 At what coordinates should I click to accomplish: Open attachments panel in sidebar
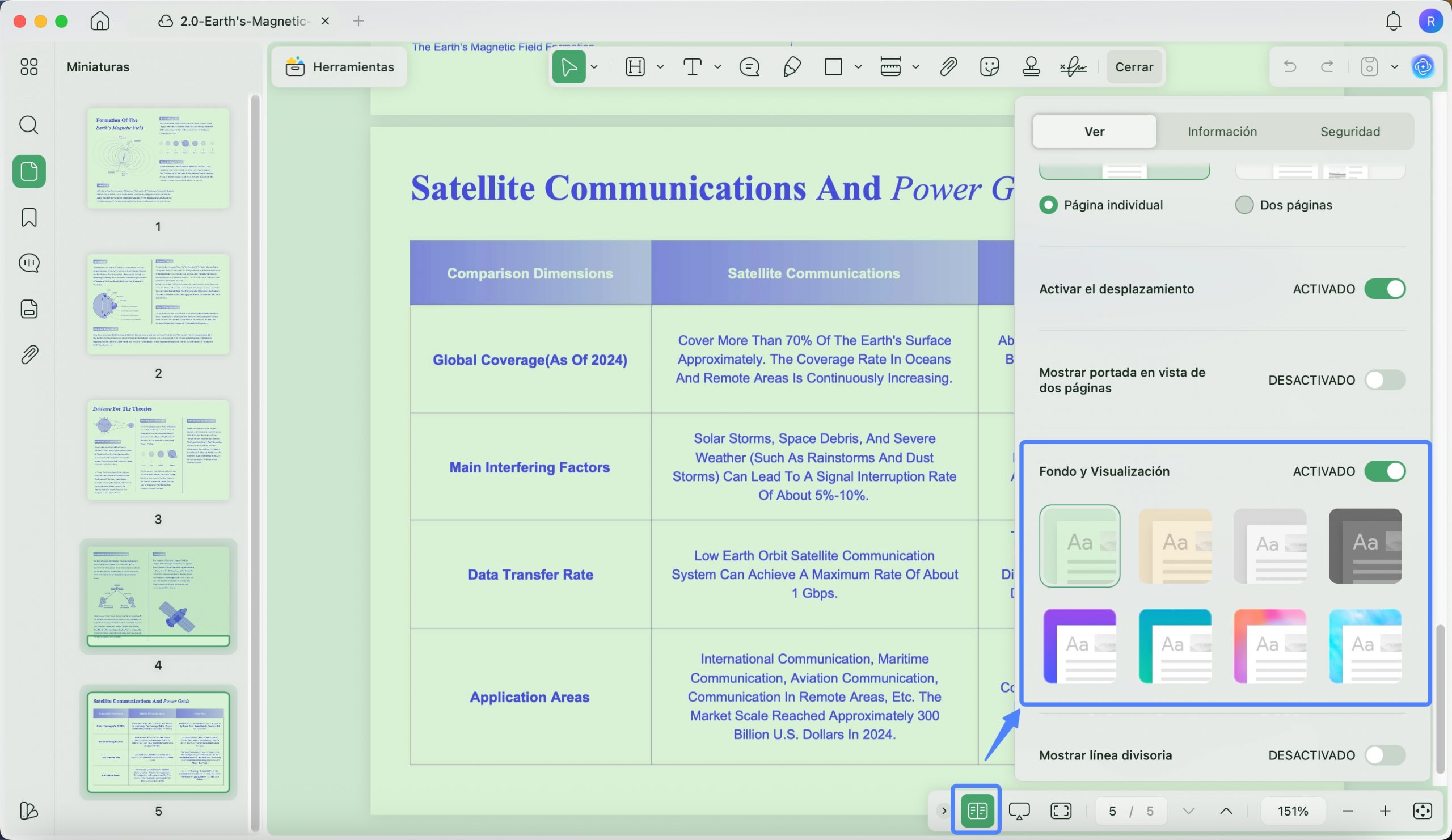tap(29, 354)
